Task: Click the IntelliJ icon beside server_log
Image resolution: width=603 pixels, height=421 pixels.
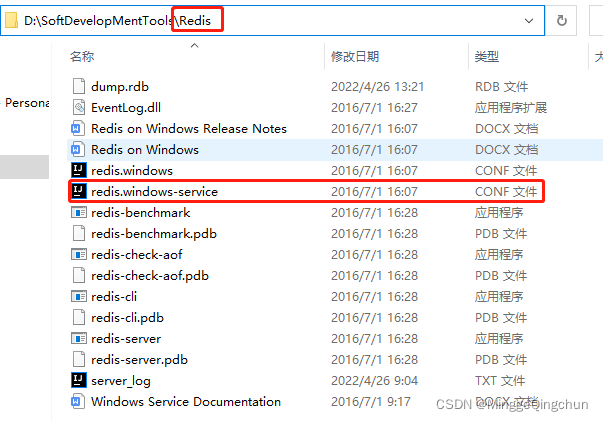Action: click(79, 380)
